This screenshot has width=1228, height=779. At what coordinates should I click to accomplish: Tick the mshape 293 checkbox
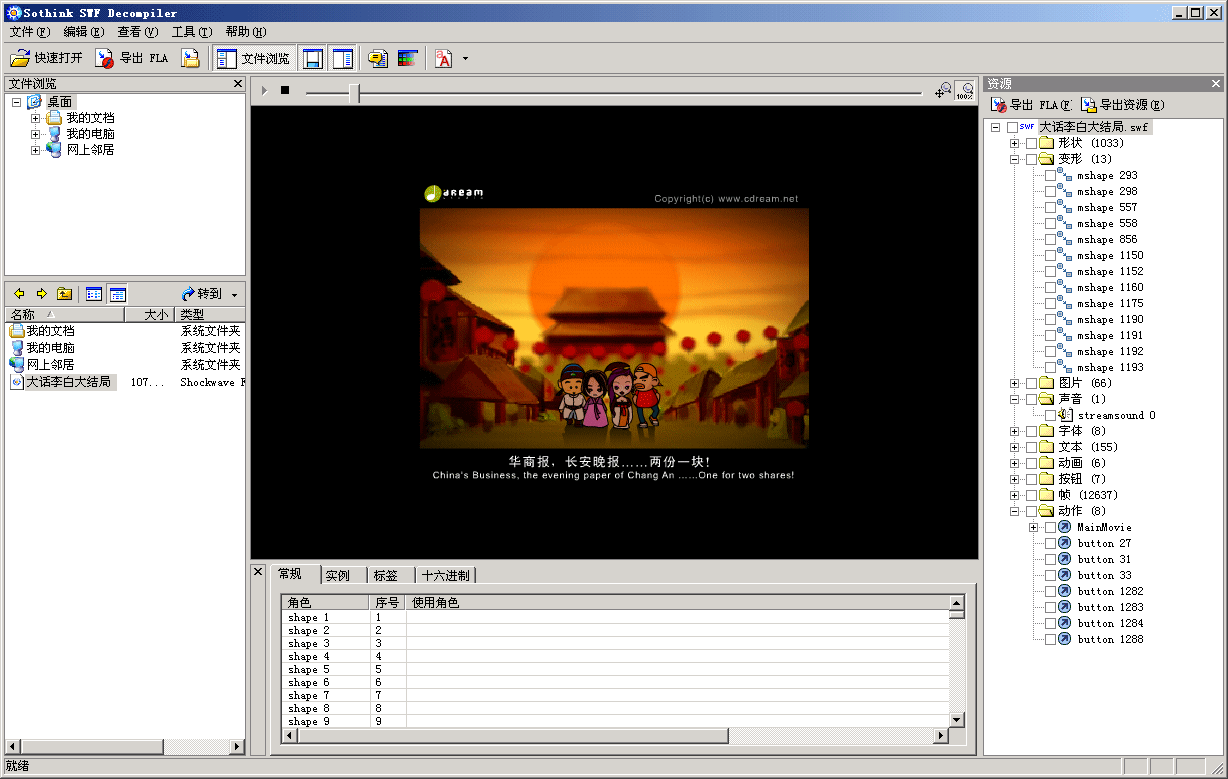tap(1050, 175)
